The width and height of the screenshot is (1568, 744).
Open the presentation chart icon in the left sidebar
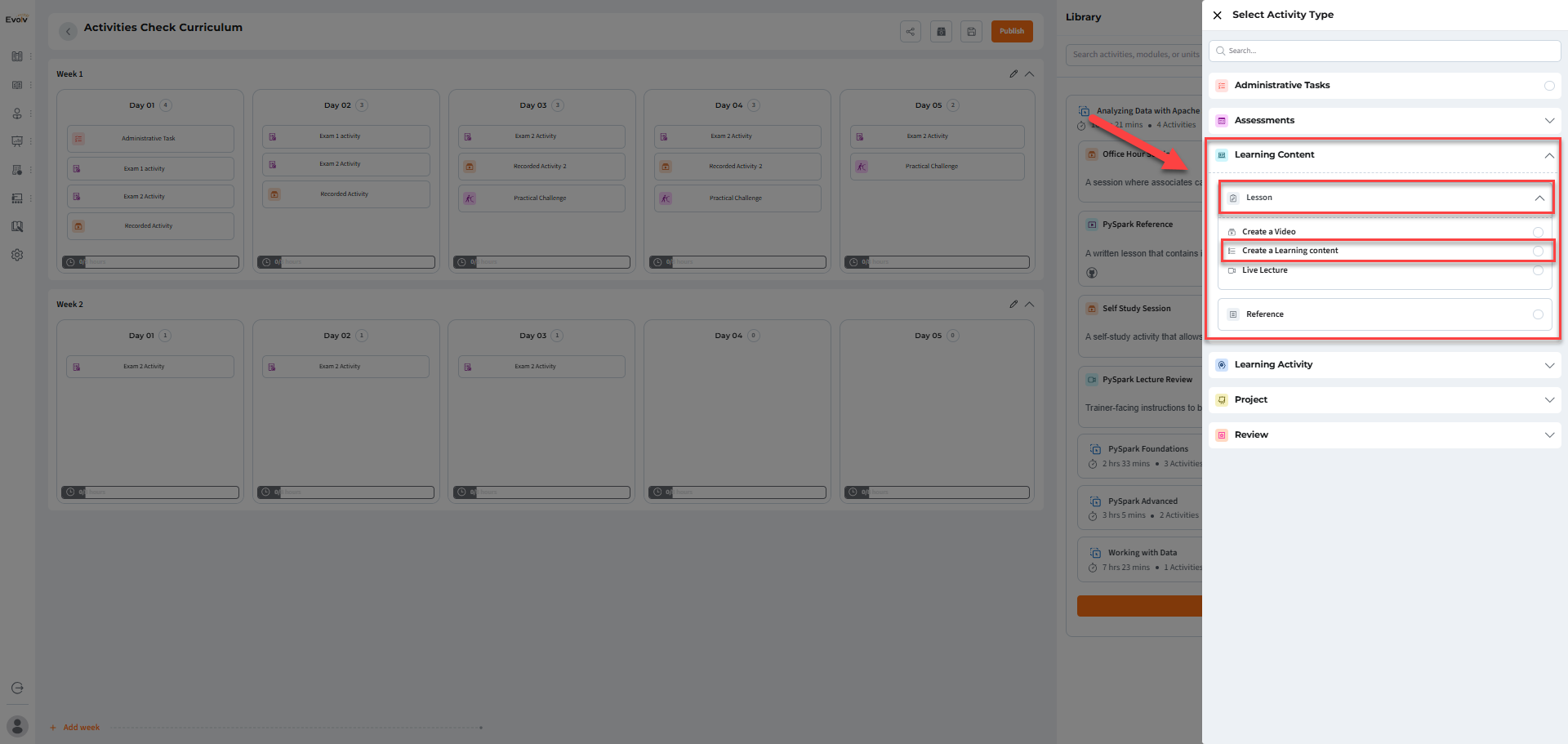tap(17, 141)
